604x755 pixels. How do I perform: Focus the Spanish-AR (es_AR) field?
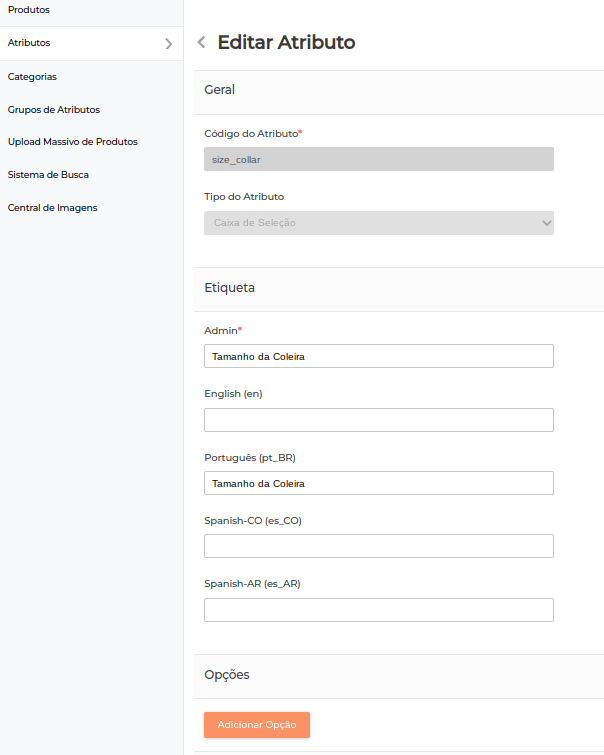(378, 610)
